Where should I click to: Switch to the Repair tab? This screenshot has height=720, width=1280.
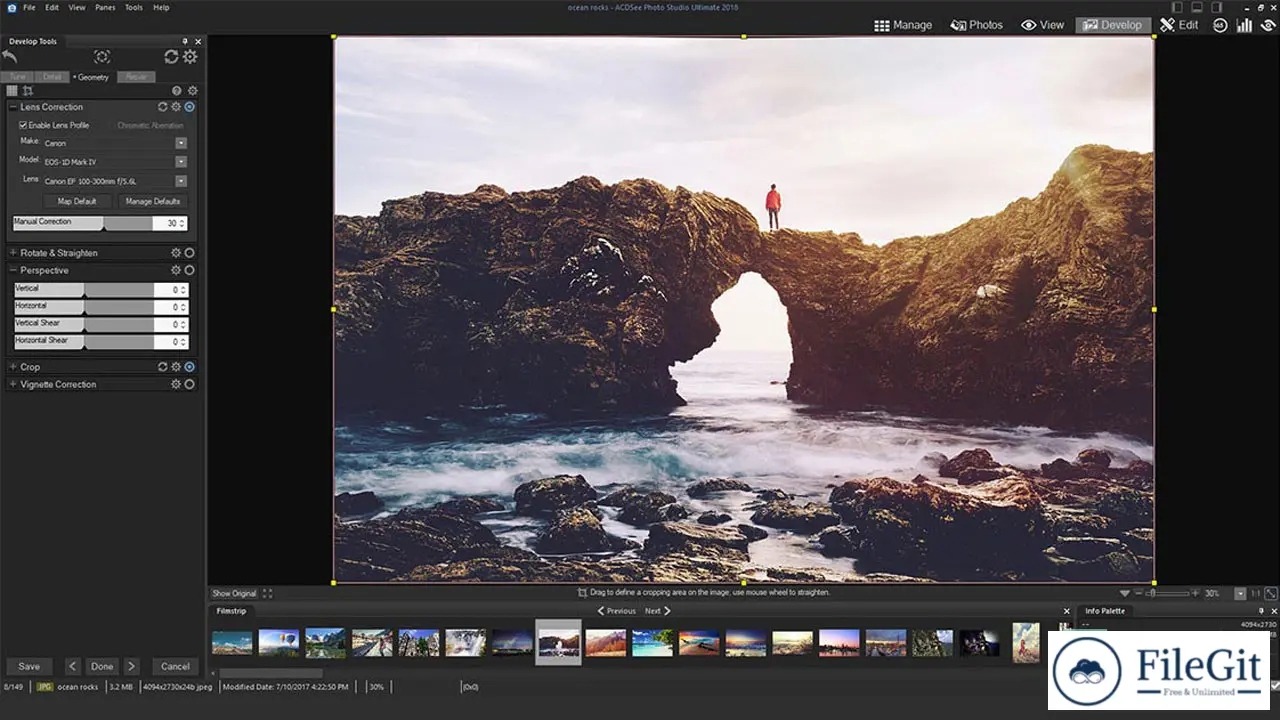(136, 77)
